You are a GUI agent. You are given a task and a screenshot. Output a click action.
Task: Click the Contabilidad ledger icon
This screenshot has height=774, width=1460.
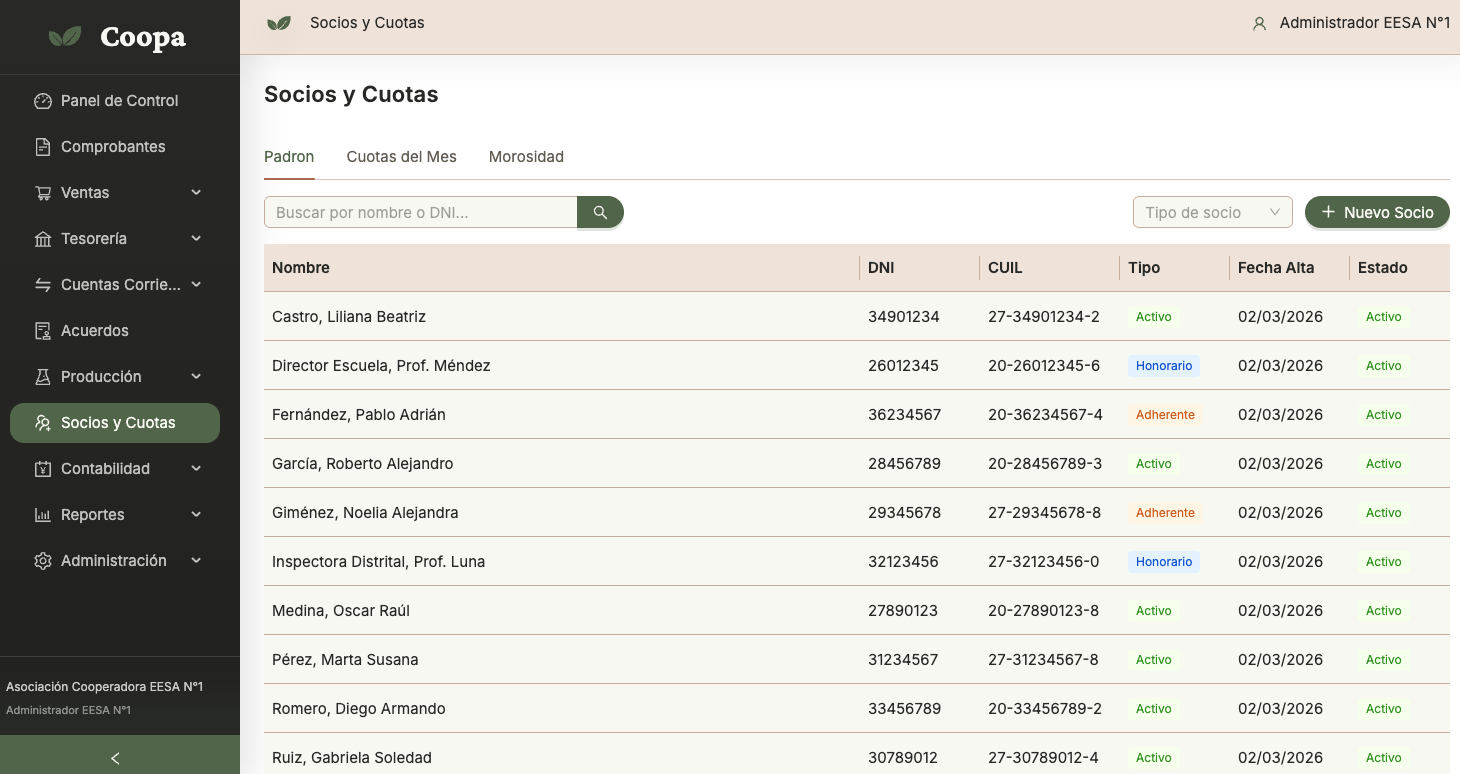tap(43, 469)
